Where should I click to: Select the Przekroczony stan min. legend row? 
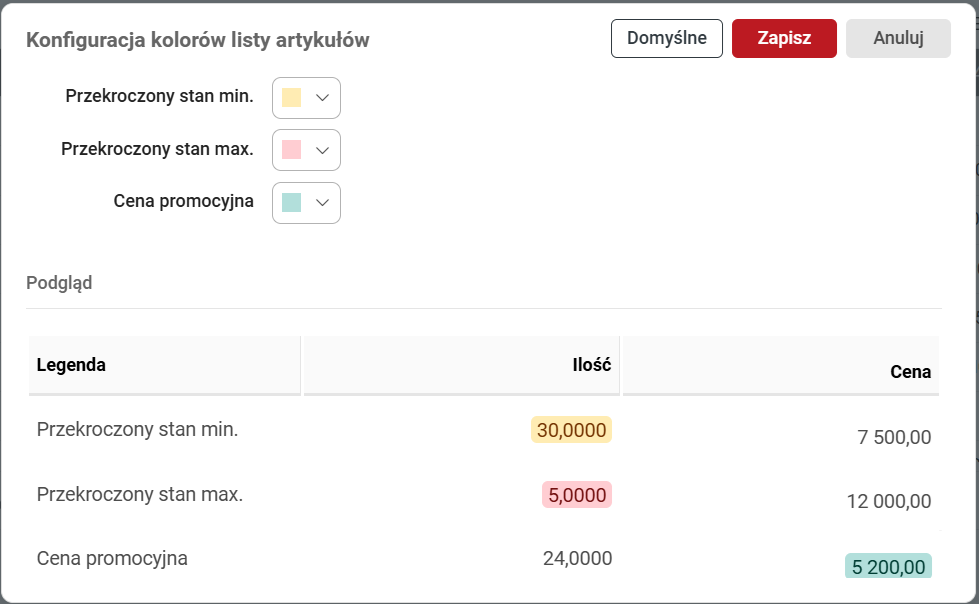pos(137,430)
